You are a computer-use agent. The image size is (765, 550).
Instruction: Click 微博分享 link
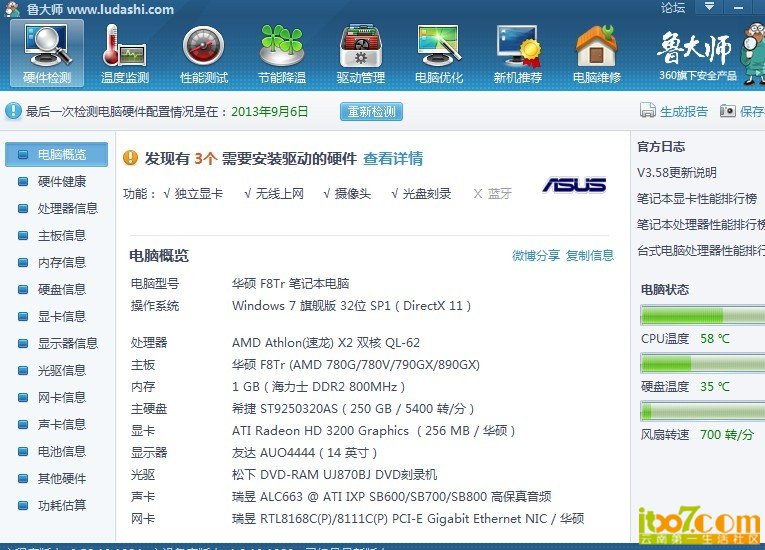pos(536,255)
